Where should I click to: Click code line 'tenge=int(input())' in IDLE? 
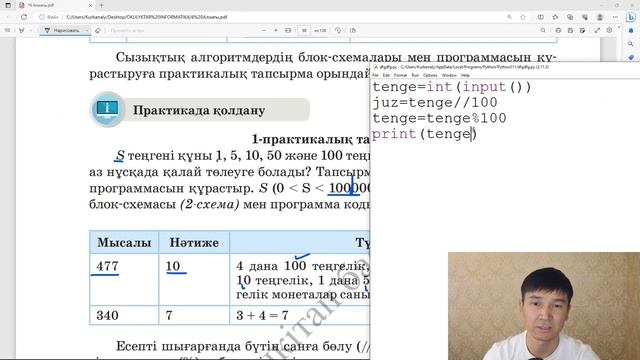(452, 87)
